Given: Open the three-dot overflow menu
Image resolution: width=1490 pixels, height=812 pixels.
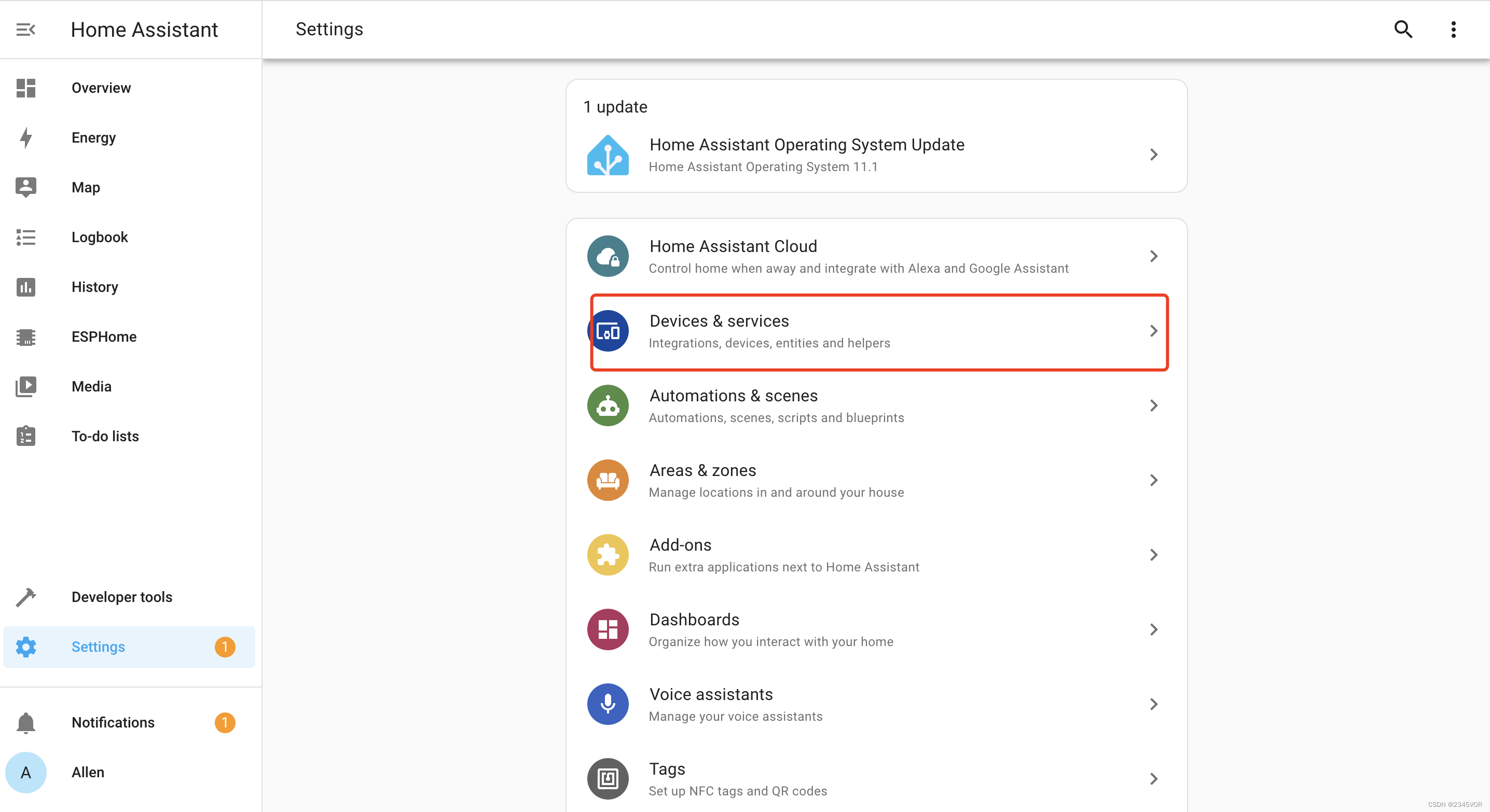Looking at the screenshot, I should pos(1453,29).
